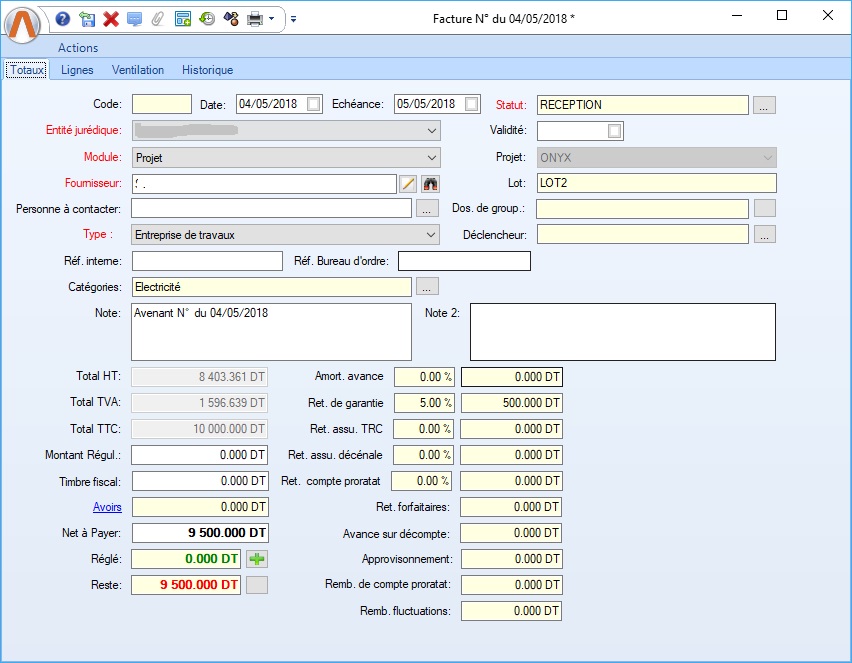Switch to the Lignes tab

click(77, 70)
